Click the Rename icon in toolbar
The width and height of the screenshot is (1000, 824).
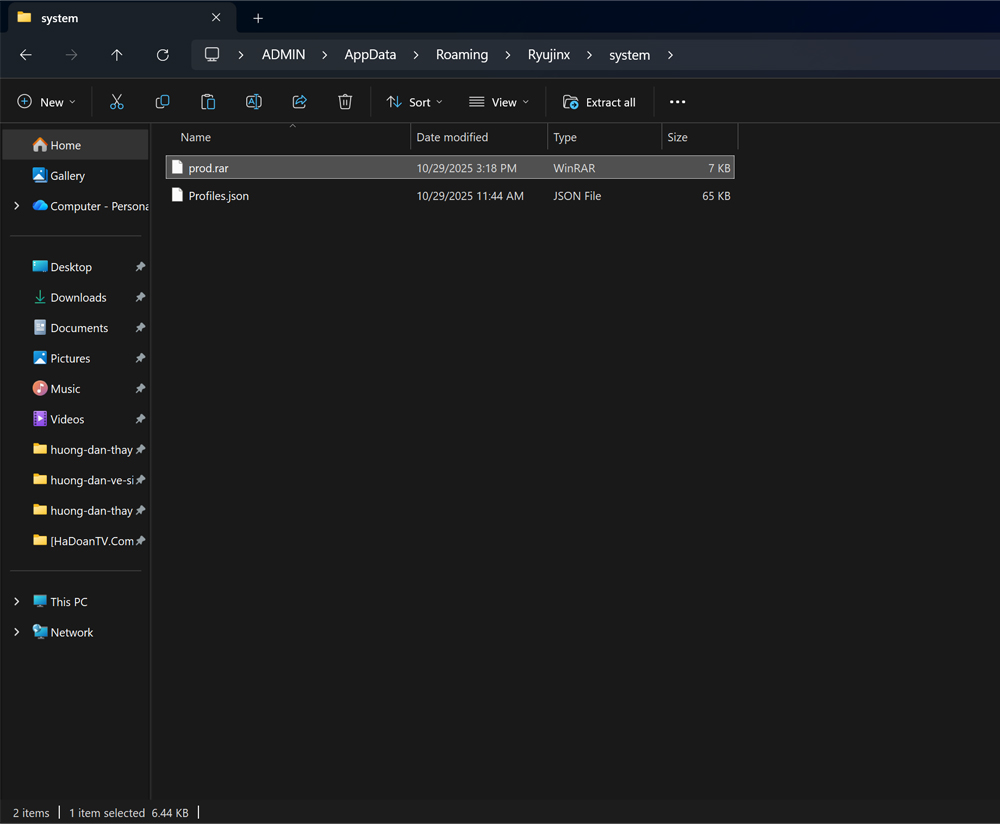coord(254,102)
